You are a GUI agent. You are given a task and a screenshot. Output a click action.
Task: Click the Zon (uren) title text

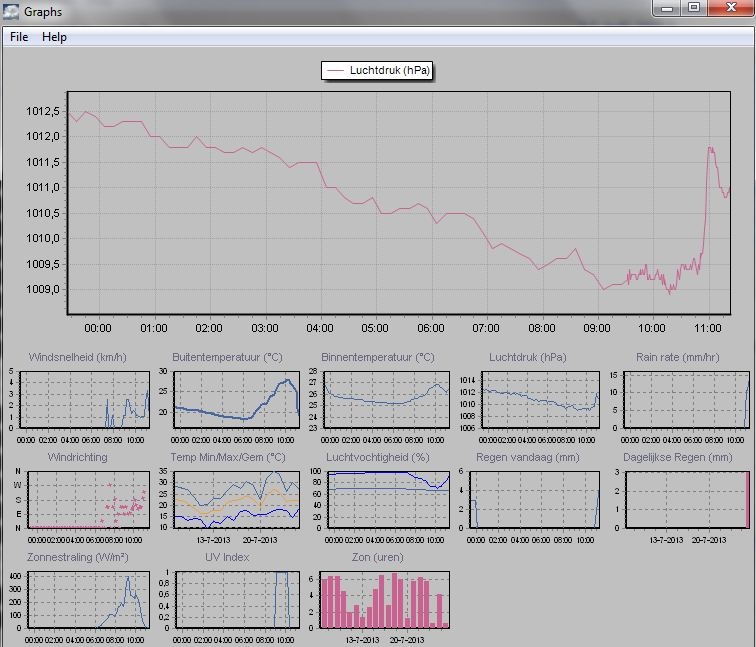coord(378,557)
